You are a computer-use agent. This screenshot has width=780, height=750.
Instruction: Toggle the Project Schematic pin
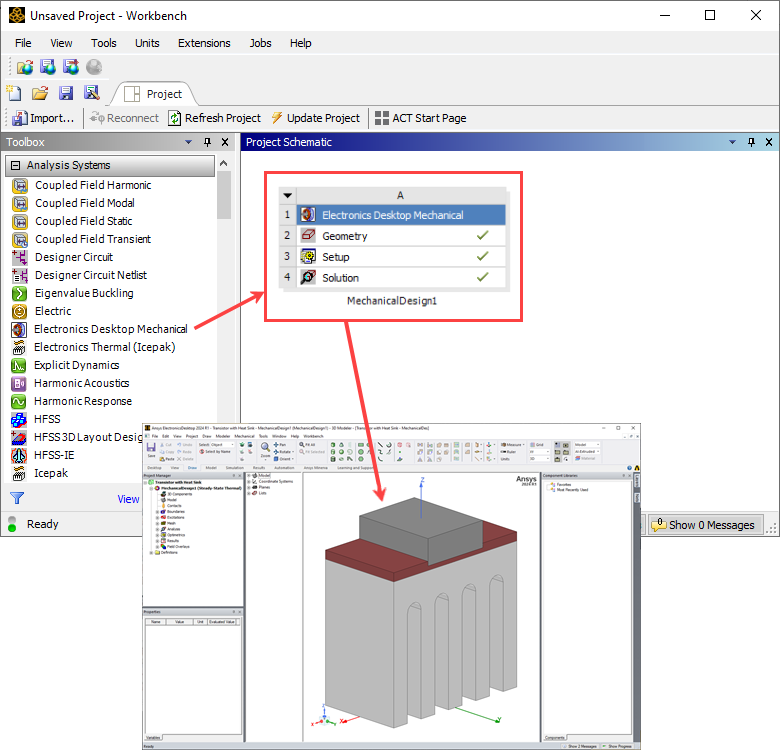coord(750,142)
